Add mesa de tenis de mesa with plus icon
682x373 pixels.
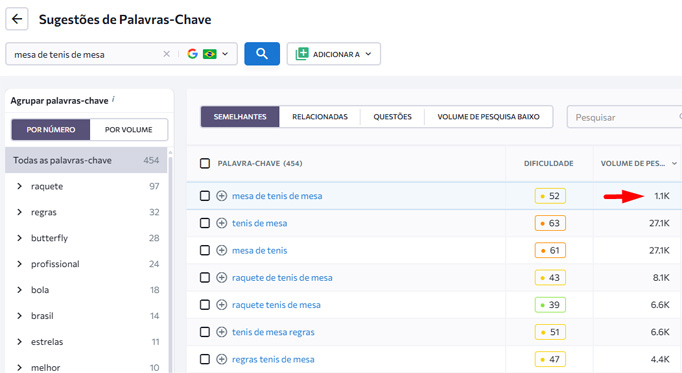[222, 196]
